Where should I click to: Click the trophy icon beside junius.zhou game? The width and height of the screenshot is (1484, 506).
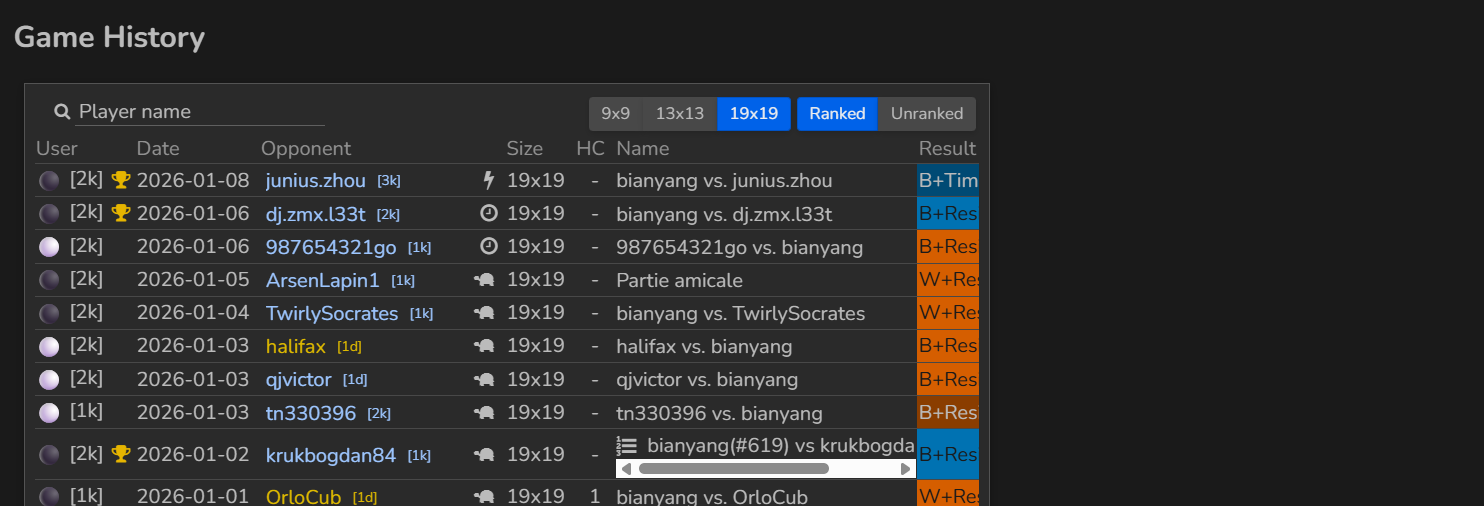point(121,180)
